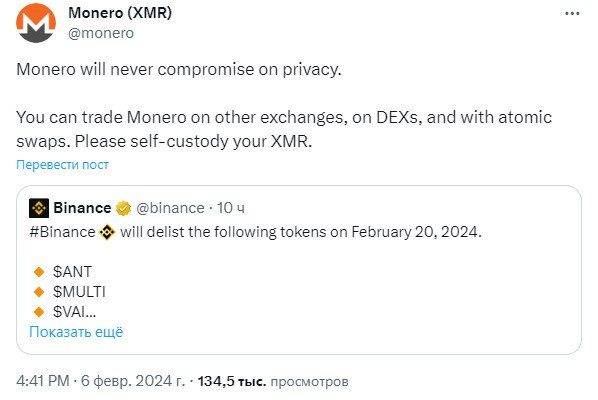Click the Binance avatar in quoted post
The height and width of the screenshot is (400, 598).
(x=39, y=208)
